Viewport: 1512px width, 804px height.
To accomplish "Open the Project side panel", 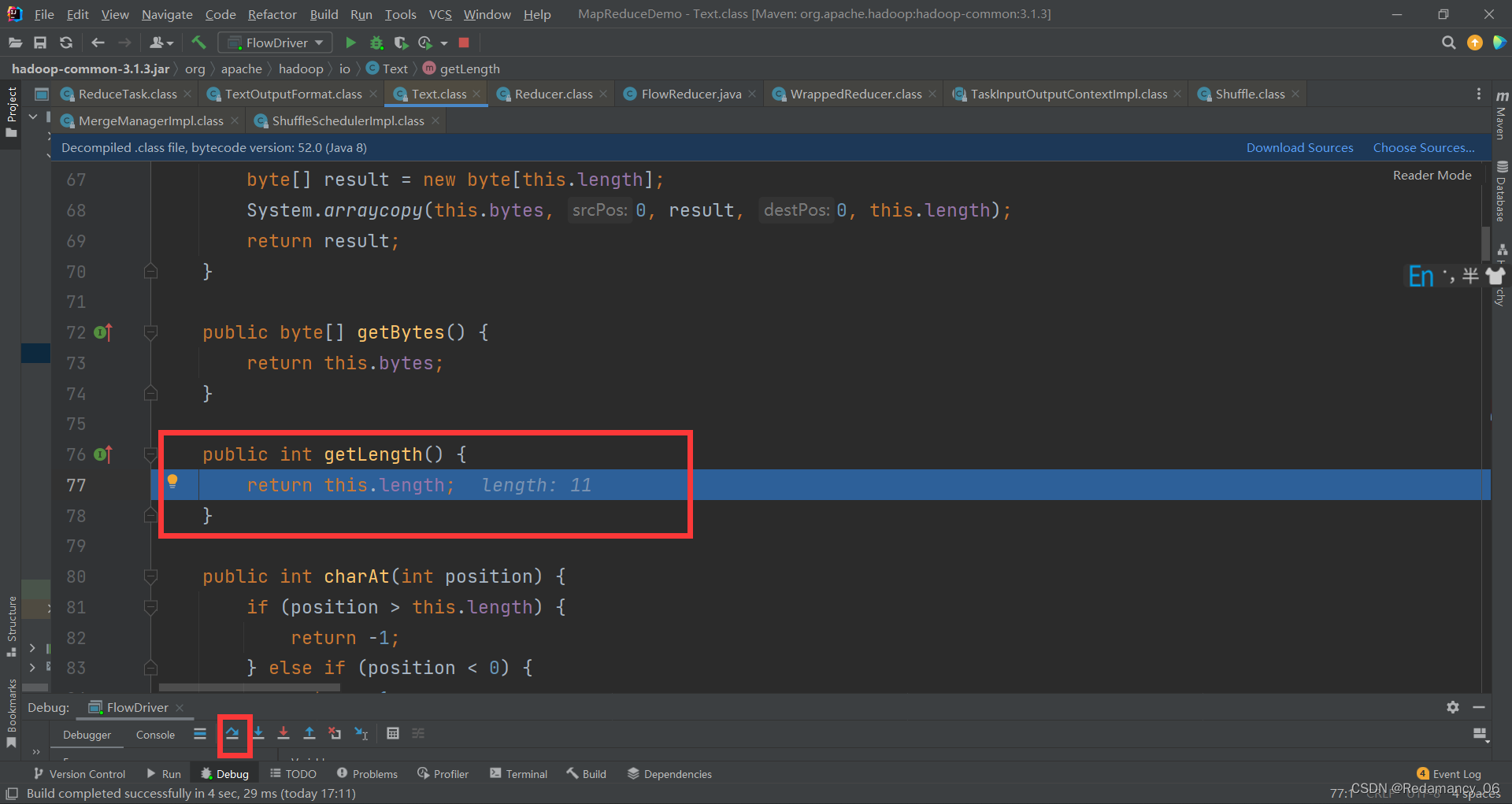I will point(11,113).
